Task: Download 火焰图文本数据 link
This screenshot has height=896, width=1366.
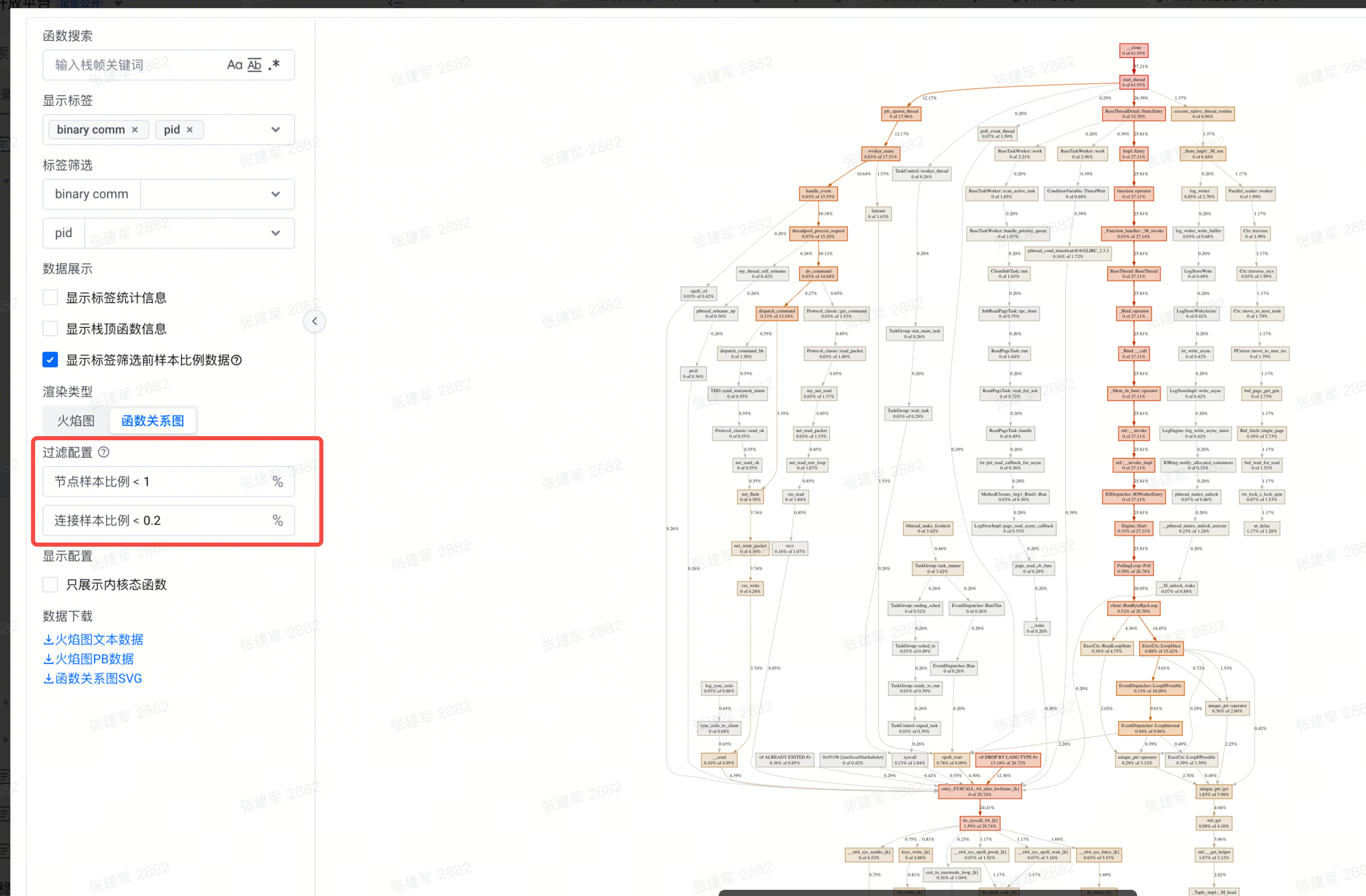Action: [94, 639]
